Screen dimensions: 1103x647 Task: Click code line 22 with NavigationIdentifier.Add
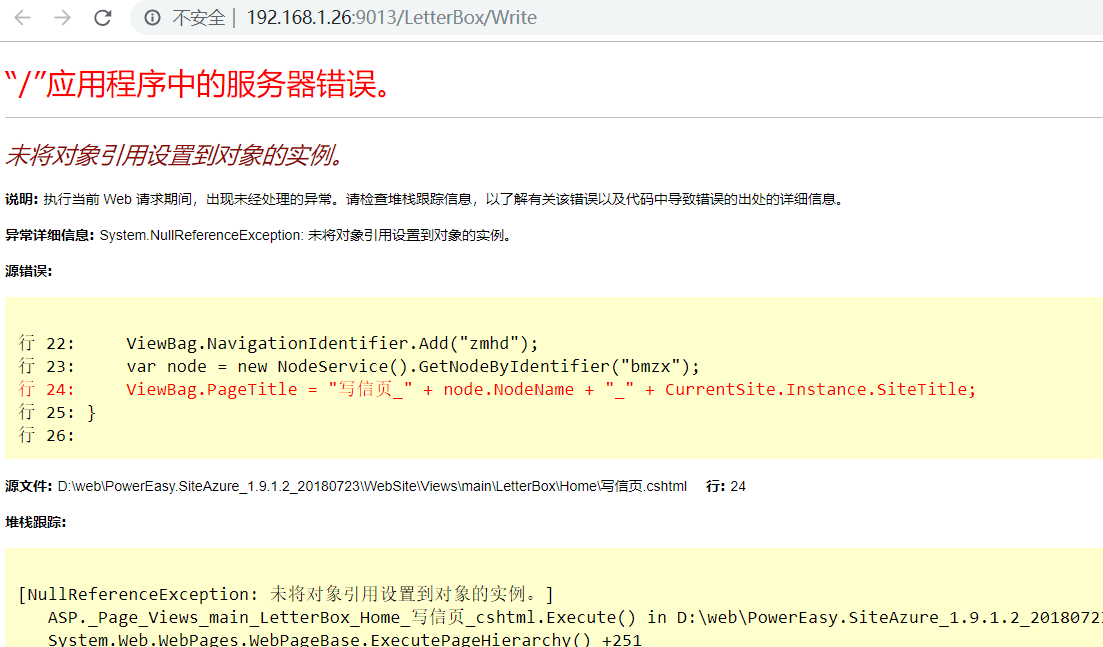[332, 343]
